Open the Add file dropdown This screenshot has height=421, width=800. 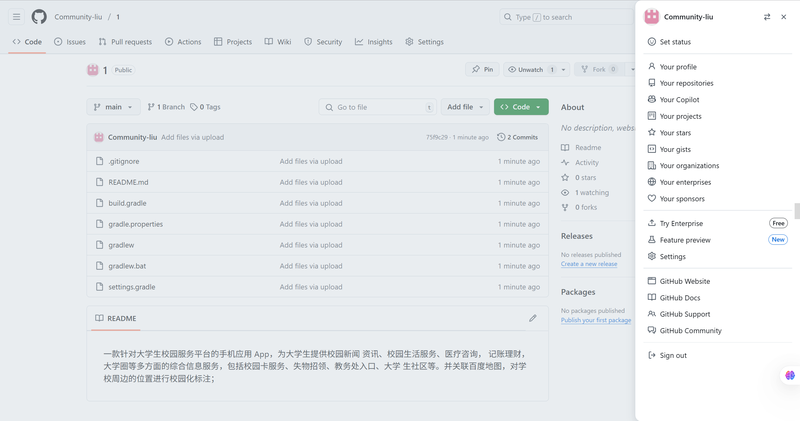(465, 107)
